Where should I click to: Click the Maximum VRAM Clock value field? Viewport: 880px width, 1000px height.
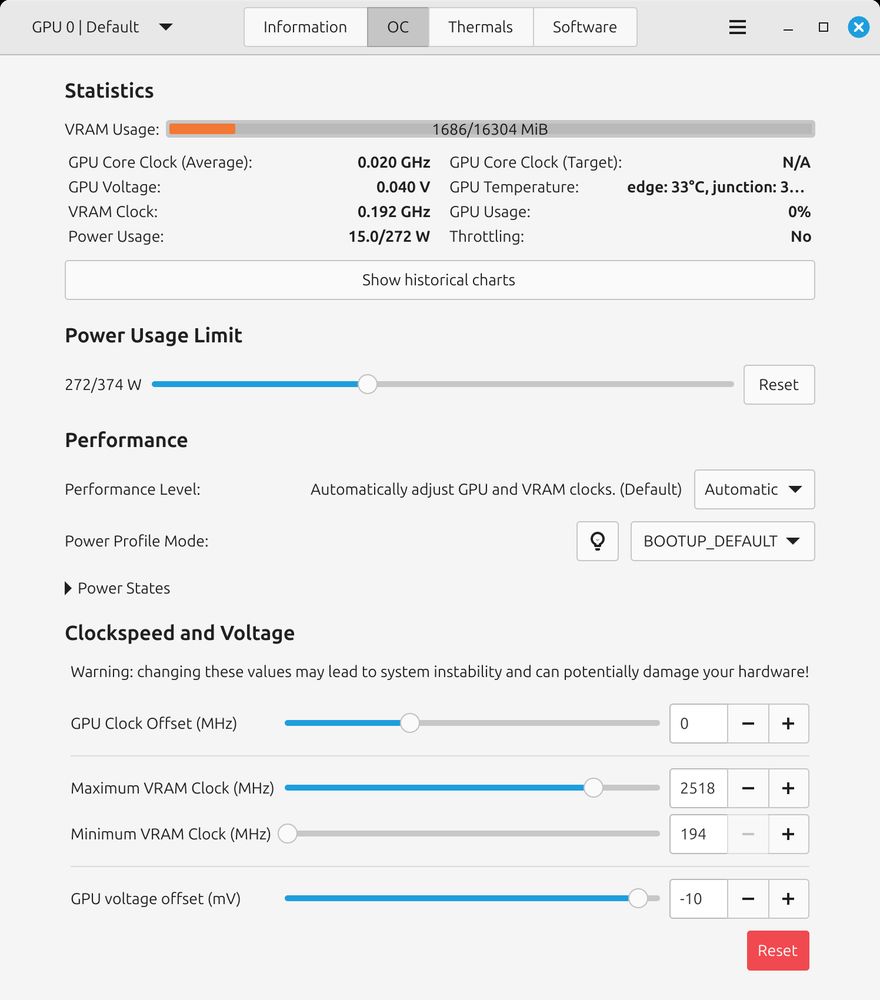pyautogui.click(x=698, y=788)
